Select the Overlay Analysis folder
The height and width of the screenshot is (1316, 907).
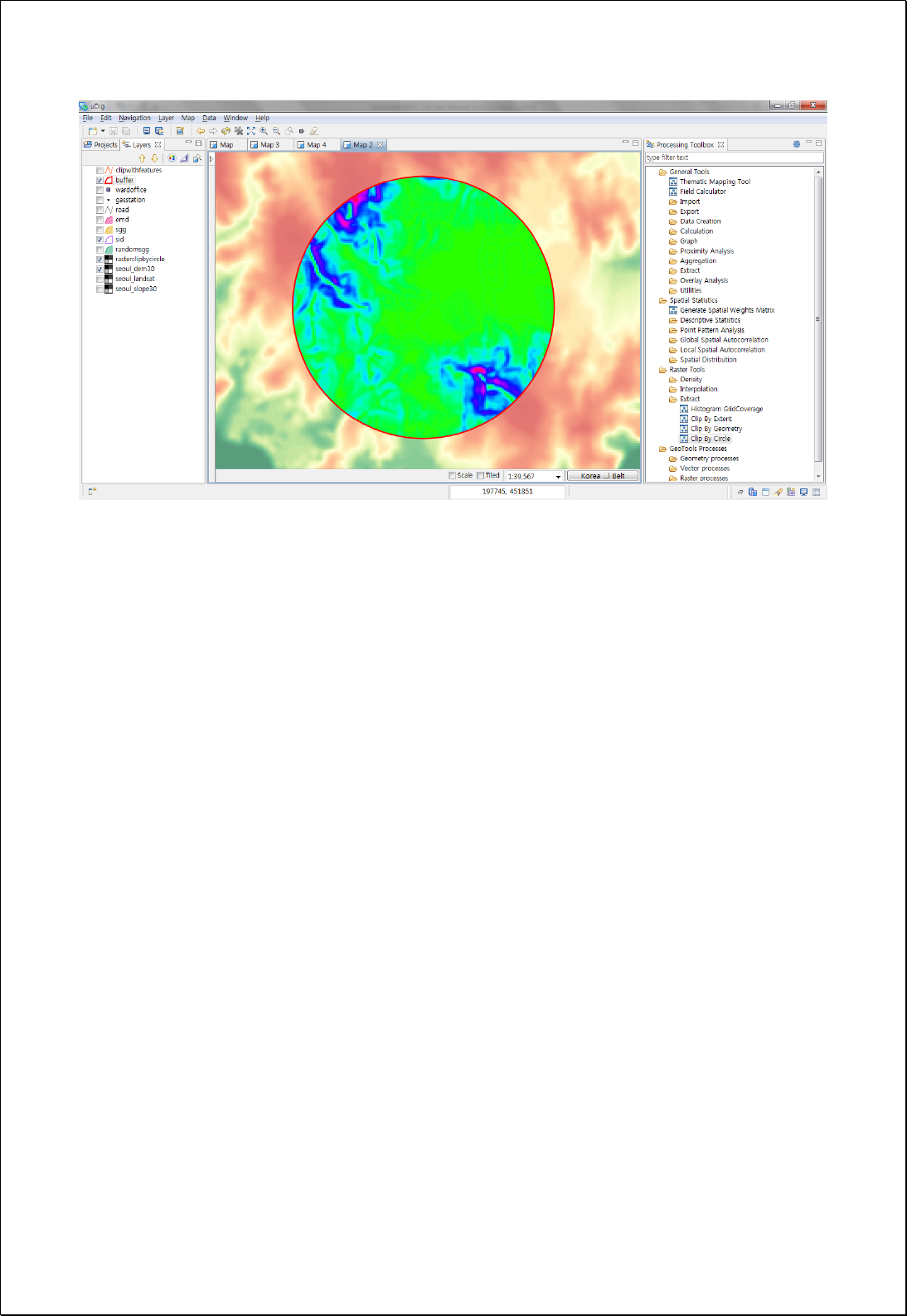[x=699, y=280]
